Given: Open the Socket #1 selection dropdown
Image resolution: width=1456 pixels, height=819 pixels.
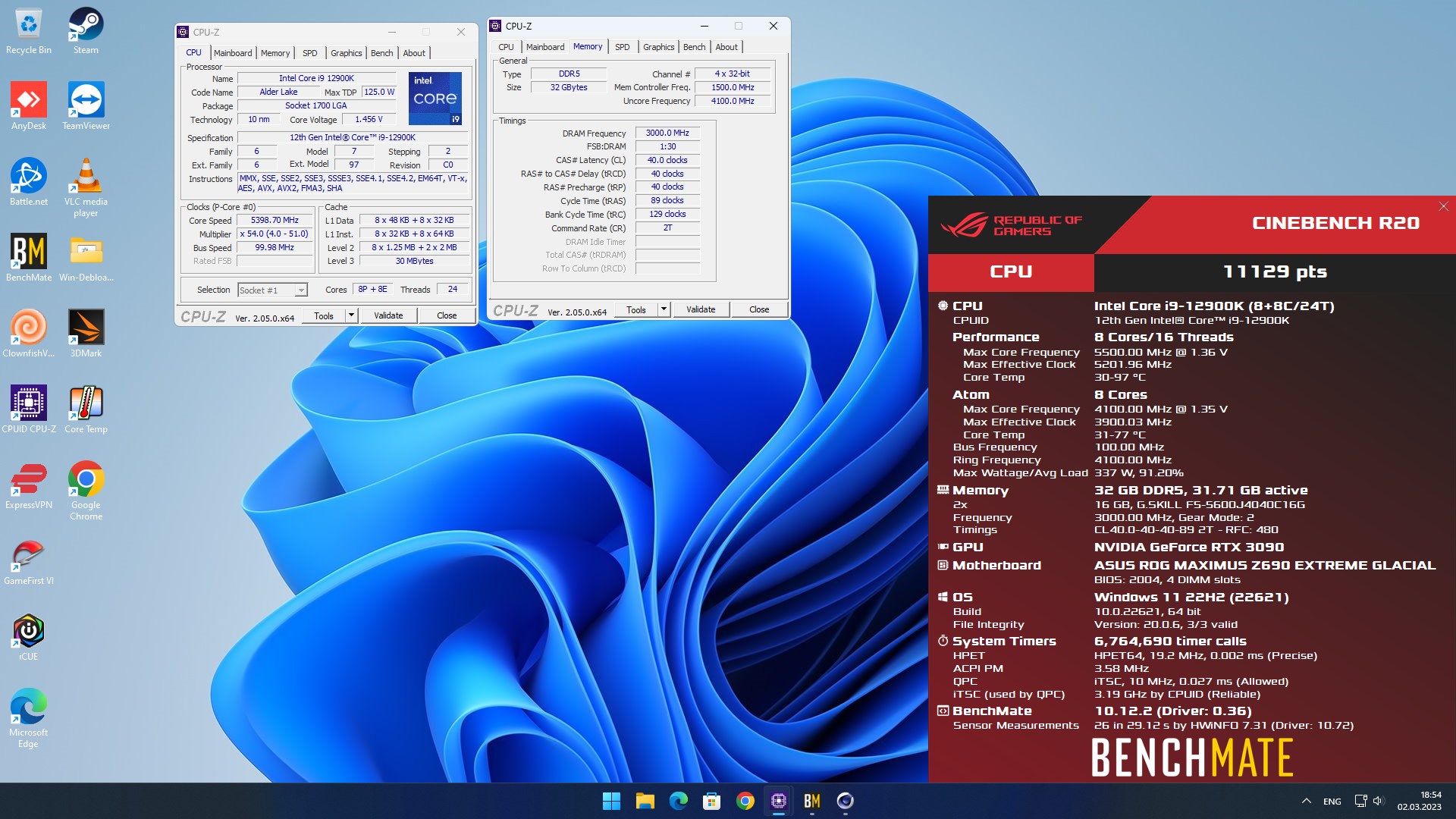Looking at the screenshot, I should pos(272,290).
